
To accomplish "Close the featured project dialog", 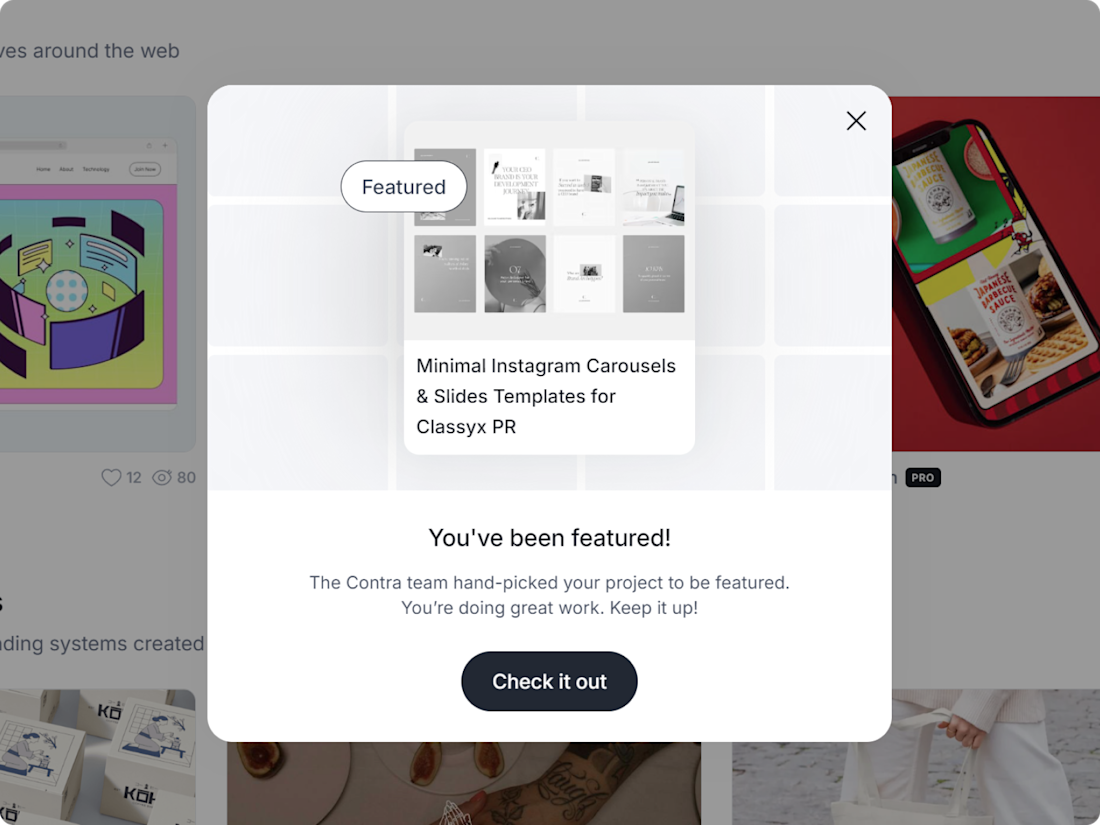I will pos(856,121).
